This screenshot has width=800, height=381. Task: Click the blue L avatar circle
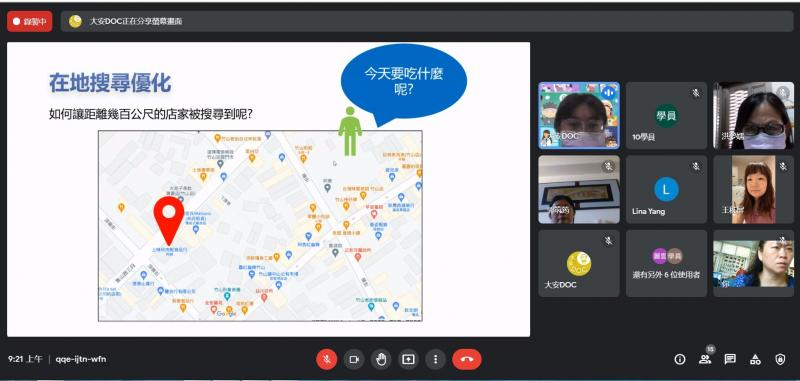[666, 189]
